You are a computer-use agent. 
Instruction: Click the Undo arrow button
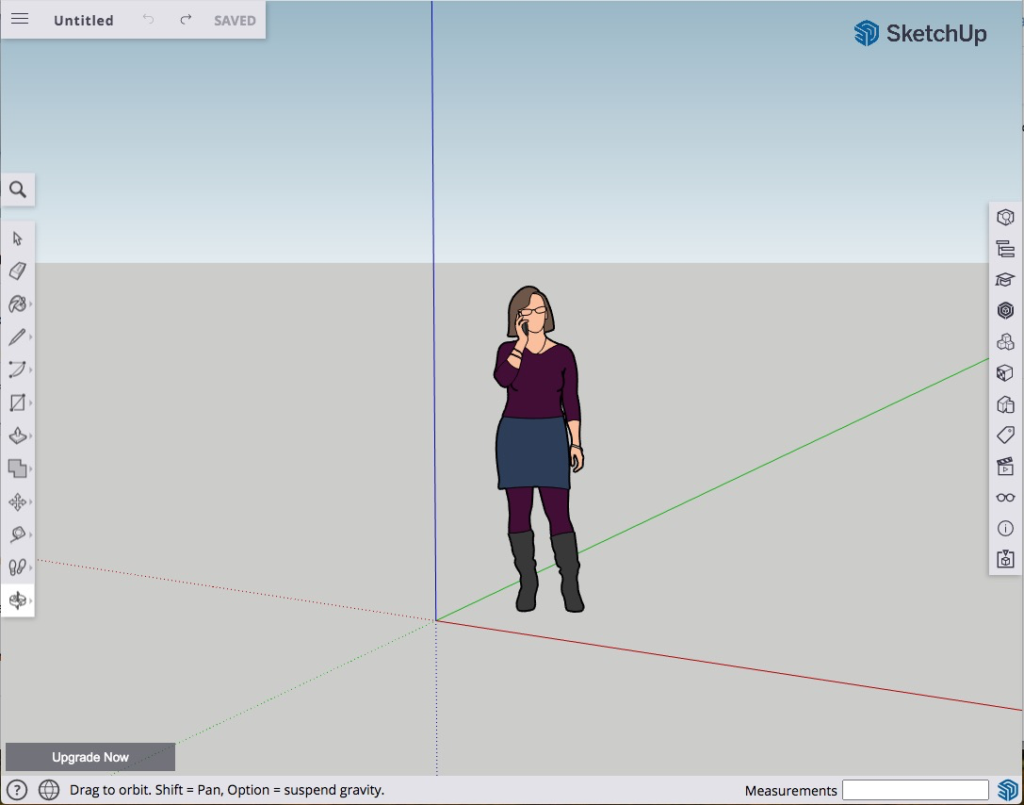(x=148, y=20)
